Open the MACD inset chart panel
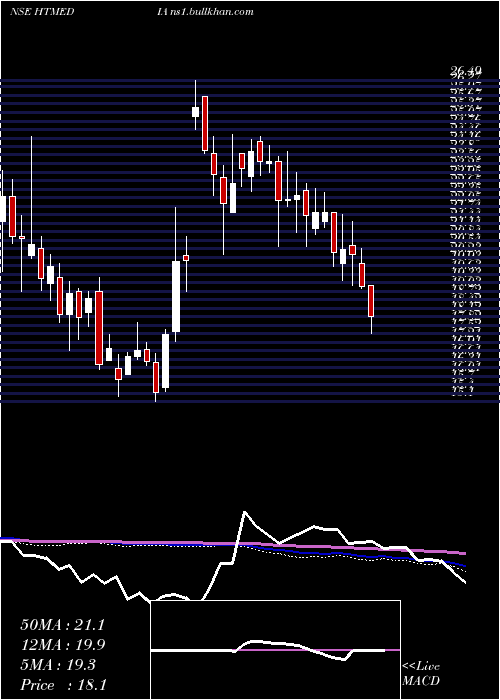500x700 pixels. click(275, 650)
